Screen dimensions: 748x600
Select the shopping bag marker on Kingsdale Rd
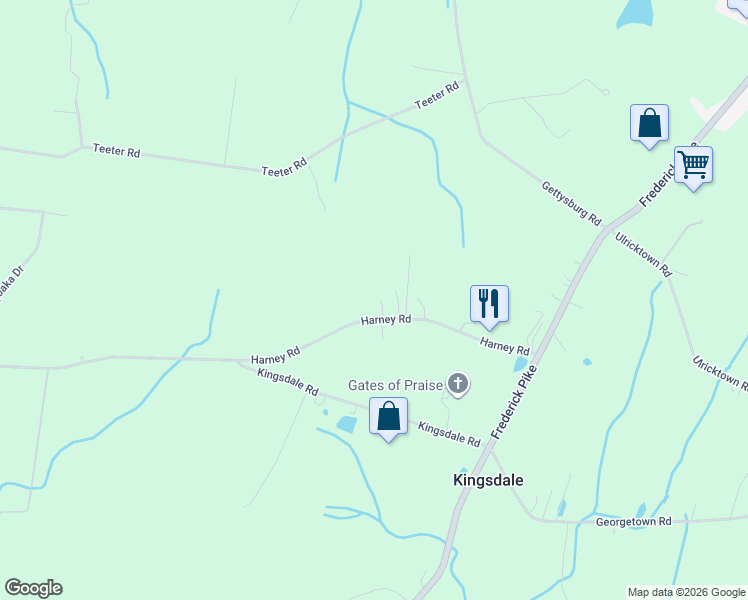pyautogui.click(x=388, y=416)
